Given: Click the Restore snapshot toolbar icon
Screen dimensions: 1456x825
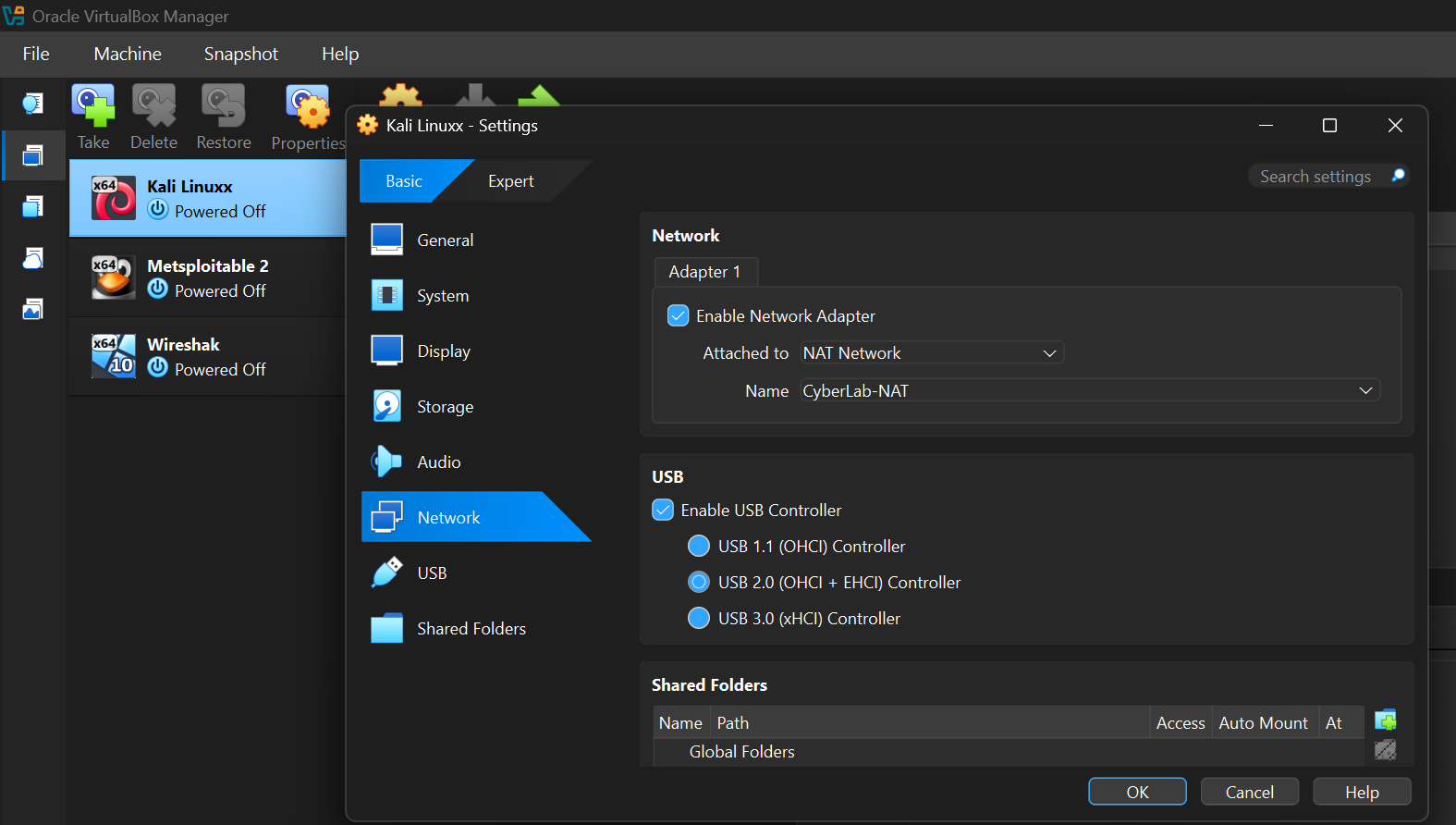Looking at the screenshot, I should click(x=223, y=105).
